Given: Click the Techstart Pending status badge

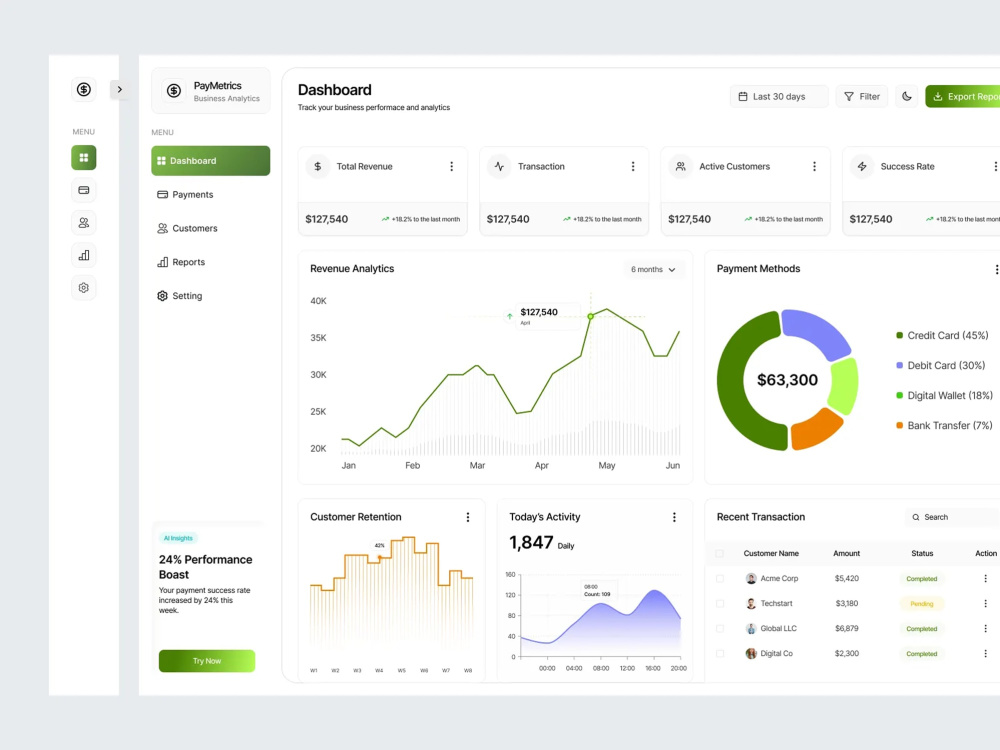Looking at the screenshot, I should [922, 603].
